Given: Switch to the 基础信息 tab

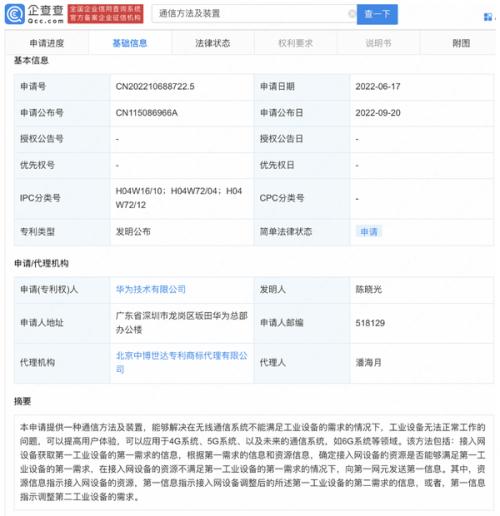Looking at the screenshot, I should point(130,43).
